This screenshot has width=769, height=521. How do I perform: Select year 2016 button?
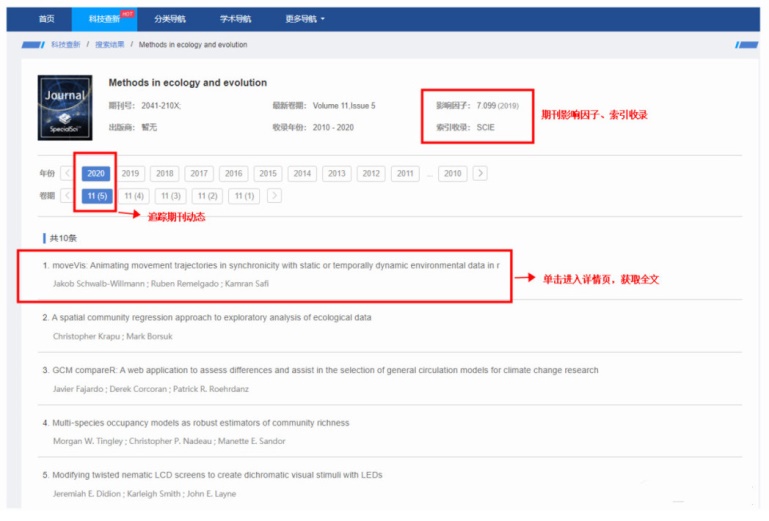(x=233, y=174)
